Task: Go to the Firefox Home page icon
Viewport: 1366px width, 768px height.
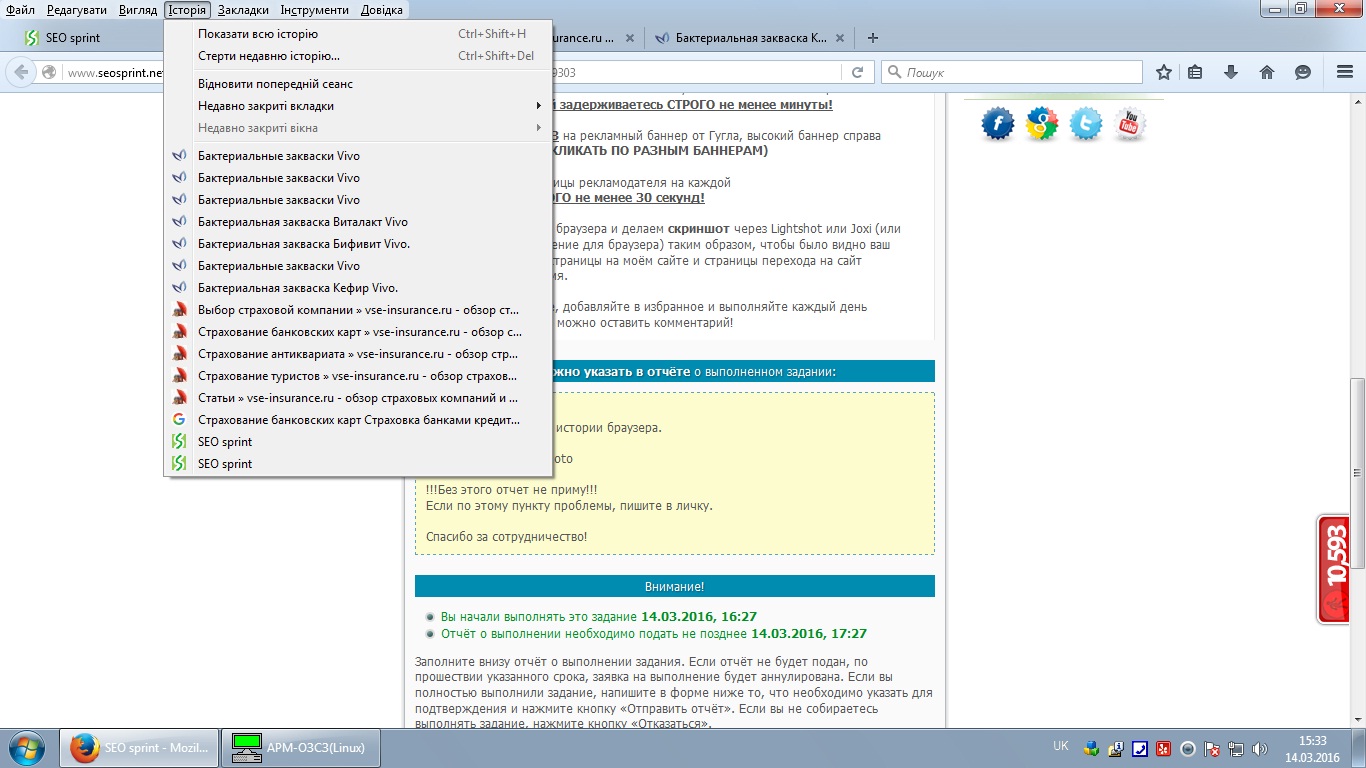Action: coord(1267,72)
